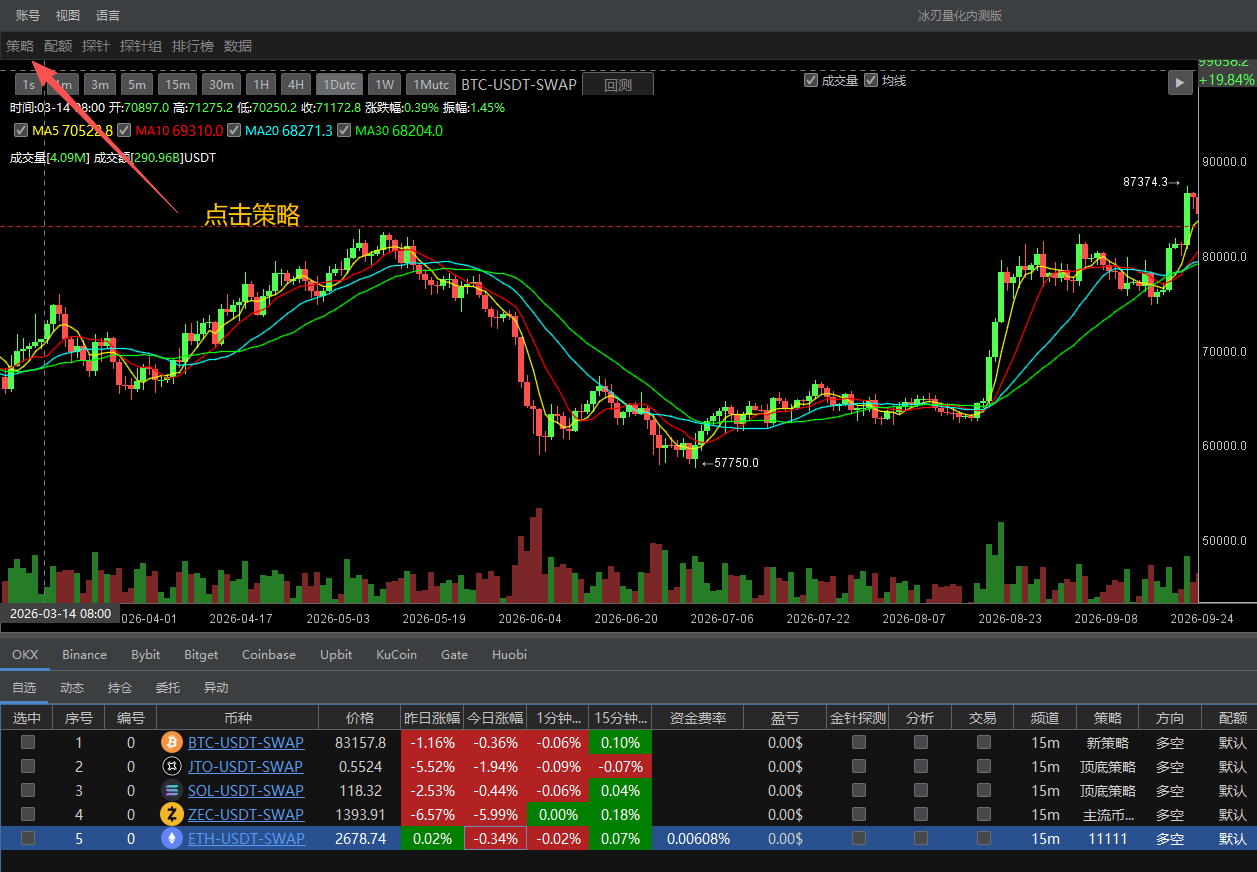Click the play arrow button above the chart

tap(1180, 83)
